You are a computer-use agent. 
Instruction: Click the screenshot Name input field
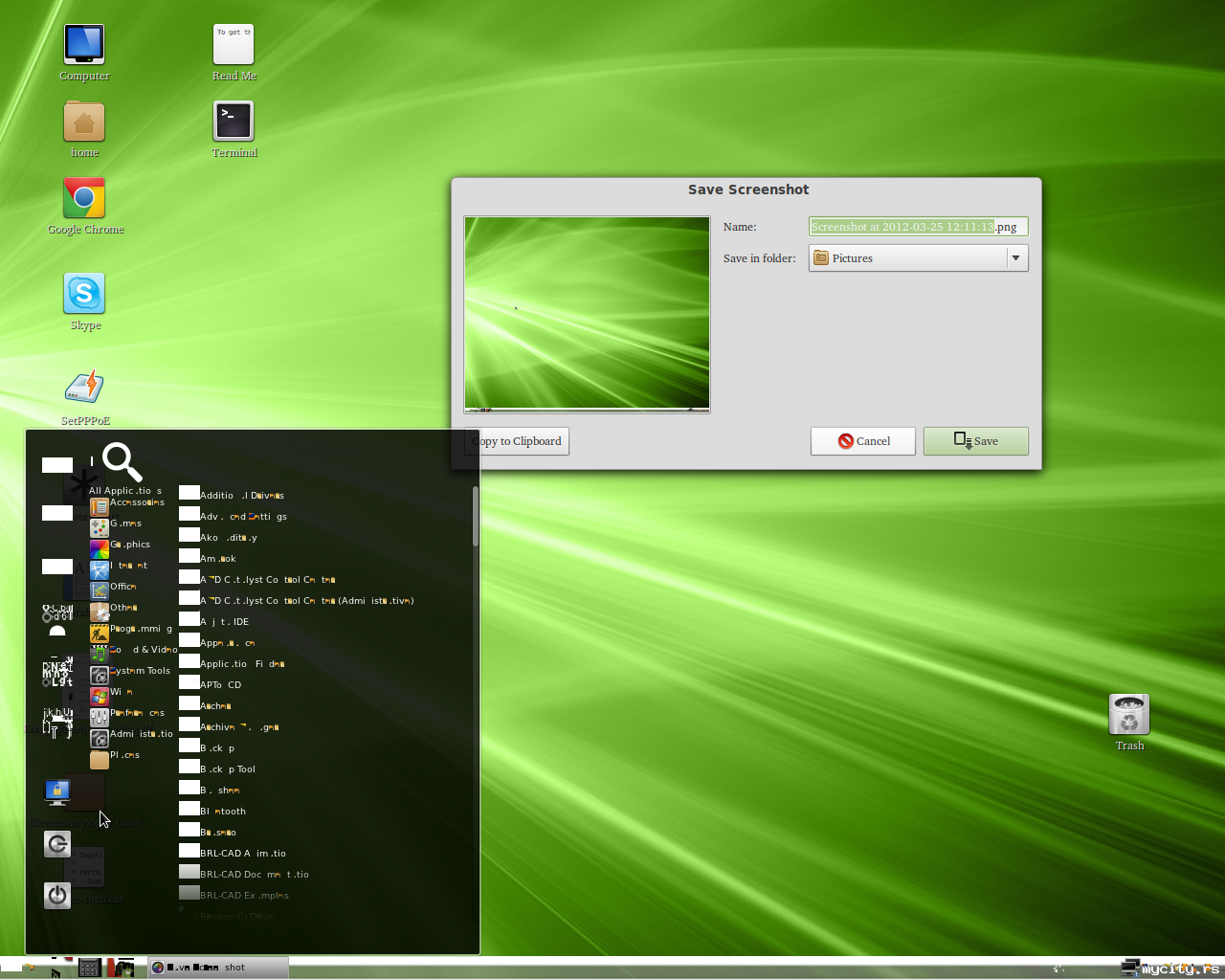[x=917, y=227]
